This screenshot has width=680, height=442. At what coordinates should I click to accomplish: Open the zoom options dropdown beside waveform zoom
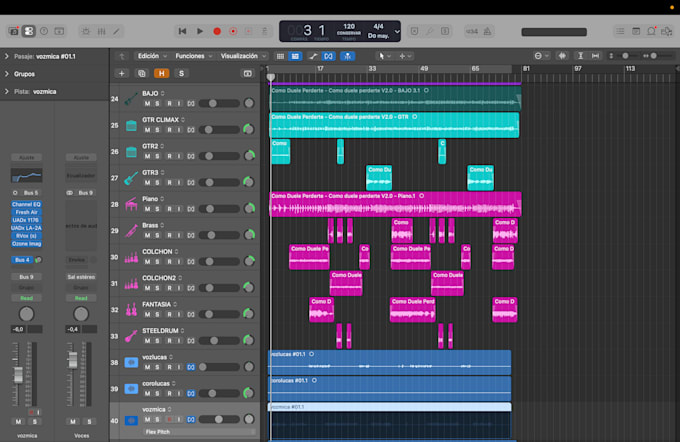click(541, 56)
